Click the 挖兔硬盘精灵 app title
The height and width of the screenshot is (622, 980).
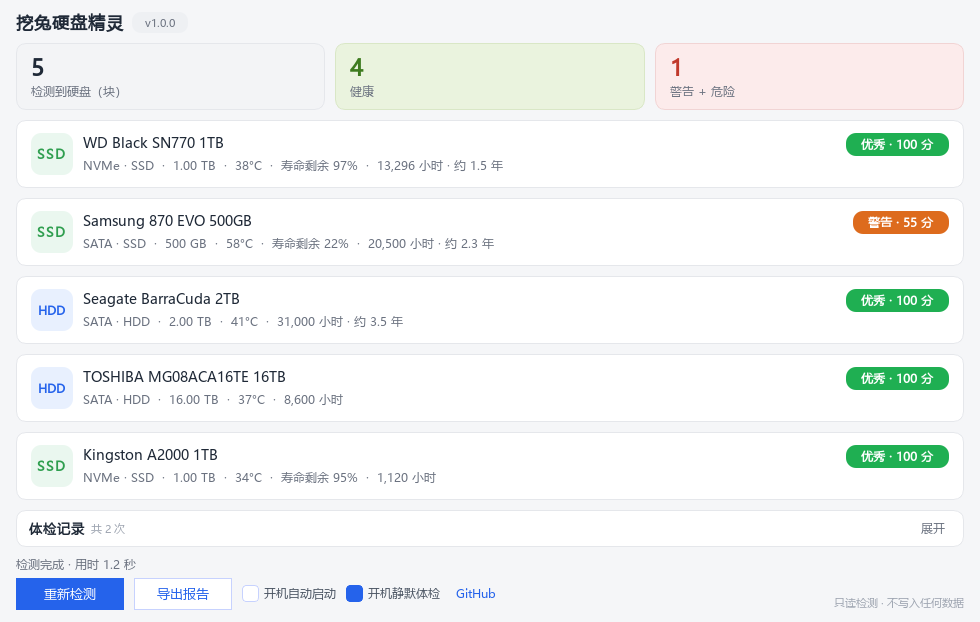click(x=70, y=23)
